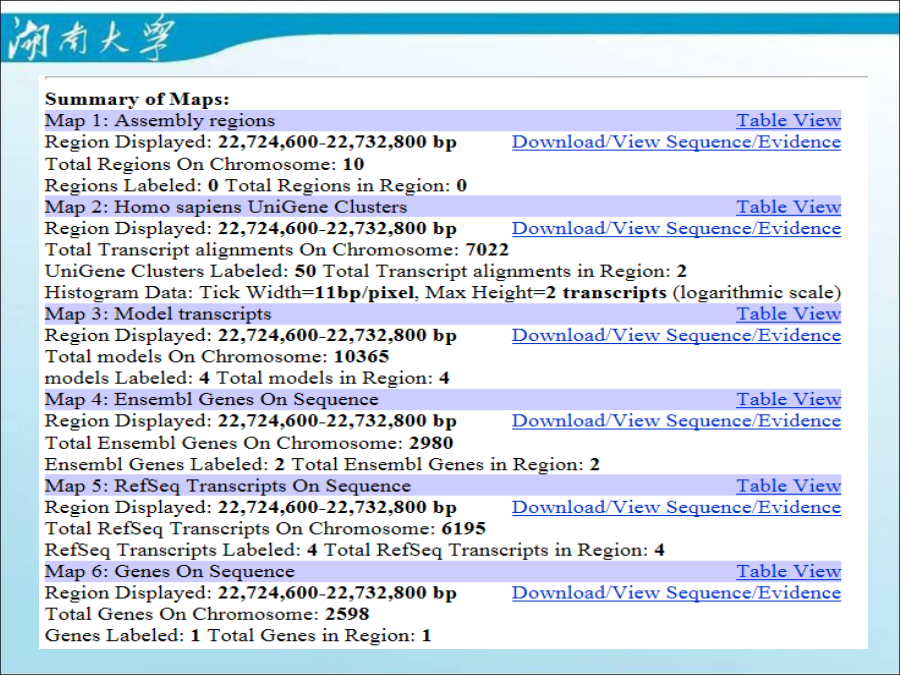
Task: Click the 'Summary of Maps:' heading
Action: click(x=137, y=99)
